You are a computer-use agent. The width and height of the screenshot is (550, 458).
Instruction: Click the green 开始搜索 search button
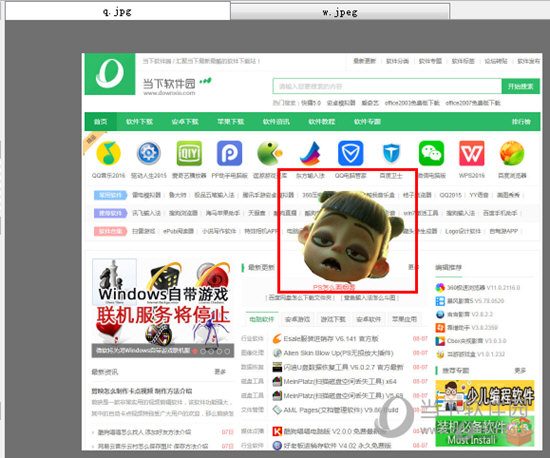click(x=521, y=86)
